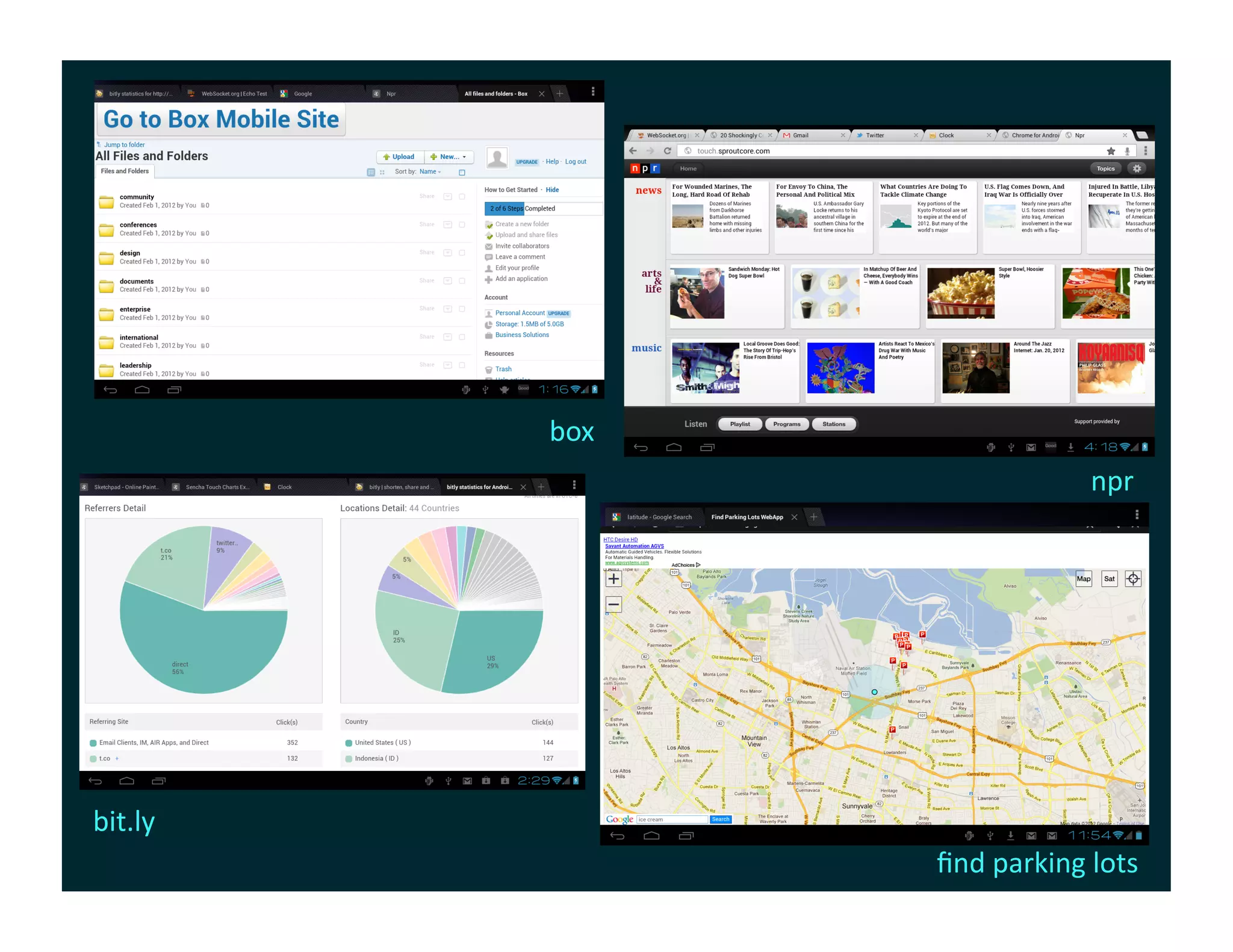Viewport: 1233px width, 952px height.
Task: Open overflow menu in parking lots browser
Action: [1137, 515]
